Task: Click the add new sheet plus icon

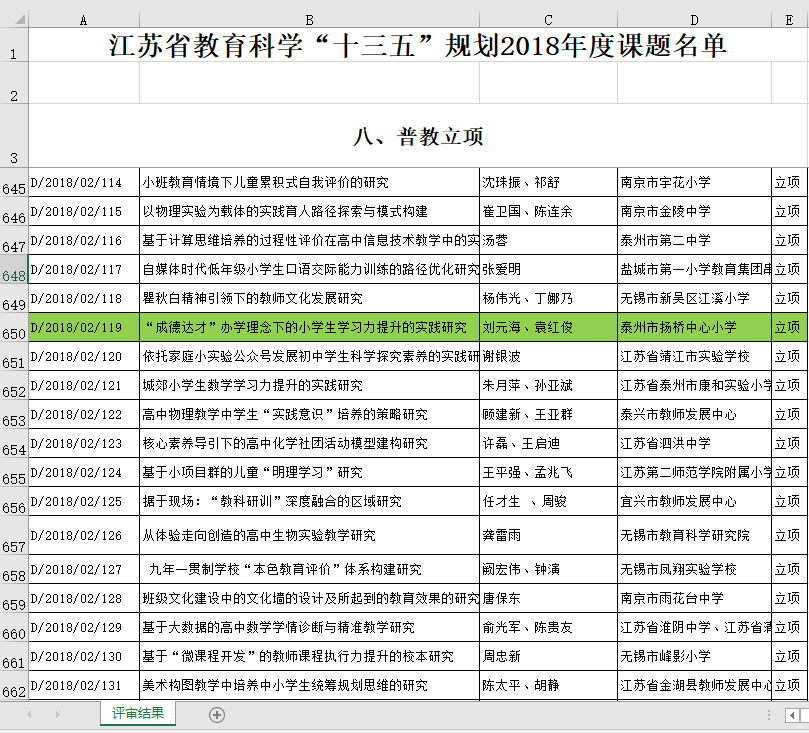Action: tap(217, 715)
